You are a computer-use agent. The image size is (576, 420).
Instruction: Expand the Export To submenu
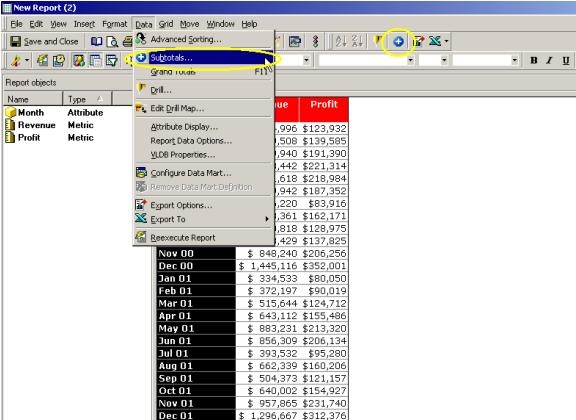click(203, 219)
